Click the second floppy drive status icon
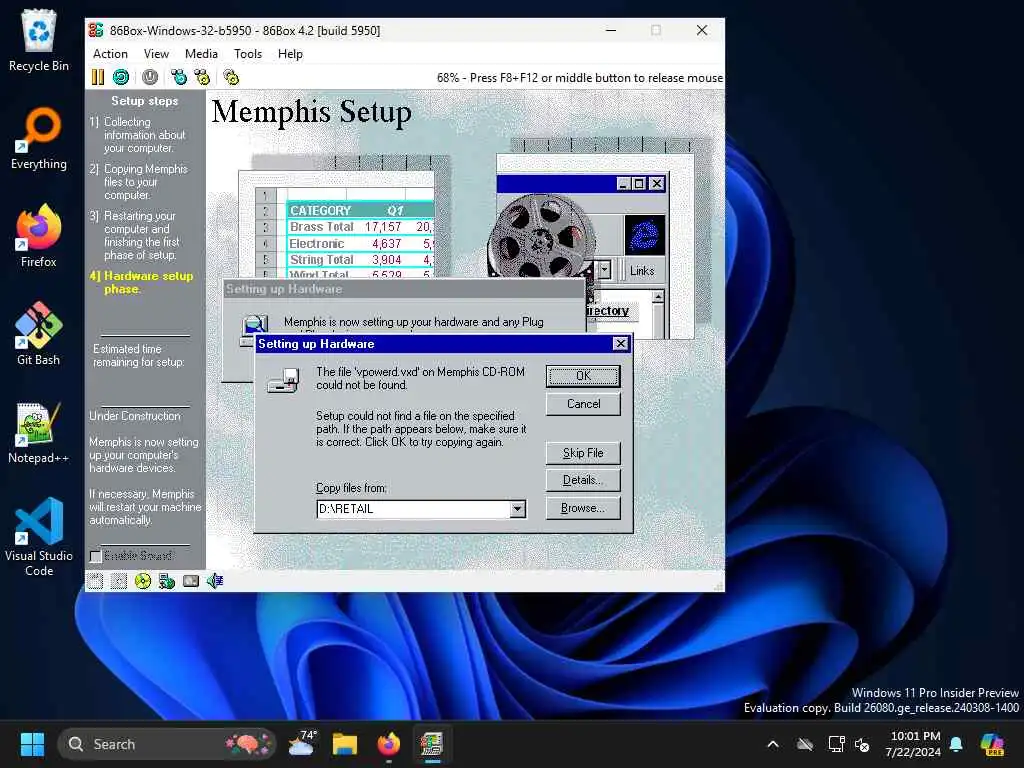Viewport: 1024px width, 768px height. [119, 581]
